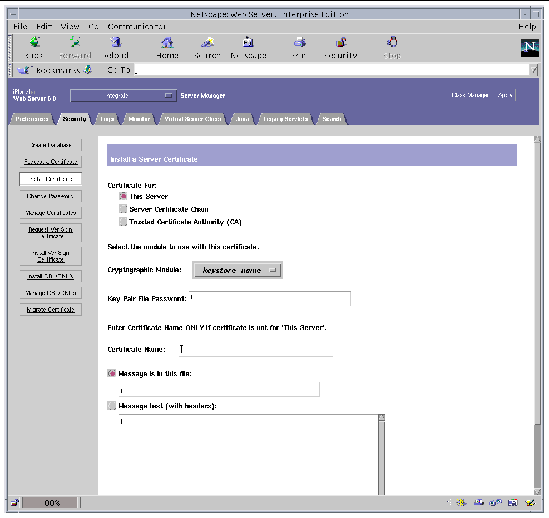Screen dimensions: 549x518
Task: Open Search from the browser toolbar
Action: click(208, 43)
